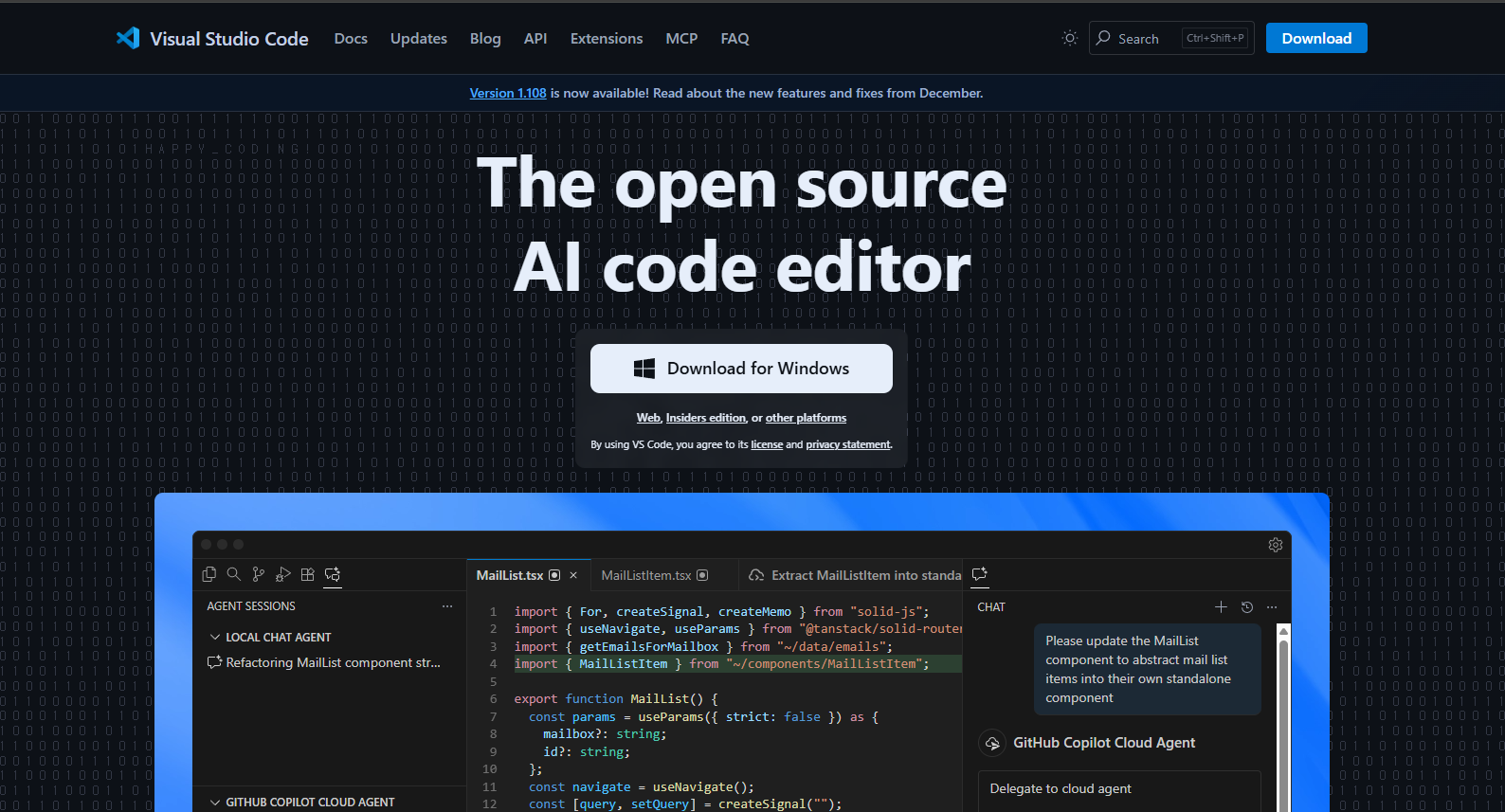The image size is (1505, 812).
Task: Open the chat history clock icon
Action: pos(1247,607)
